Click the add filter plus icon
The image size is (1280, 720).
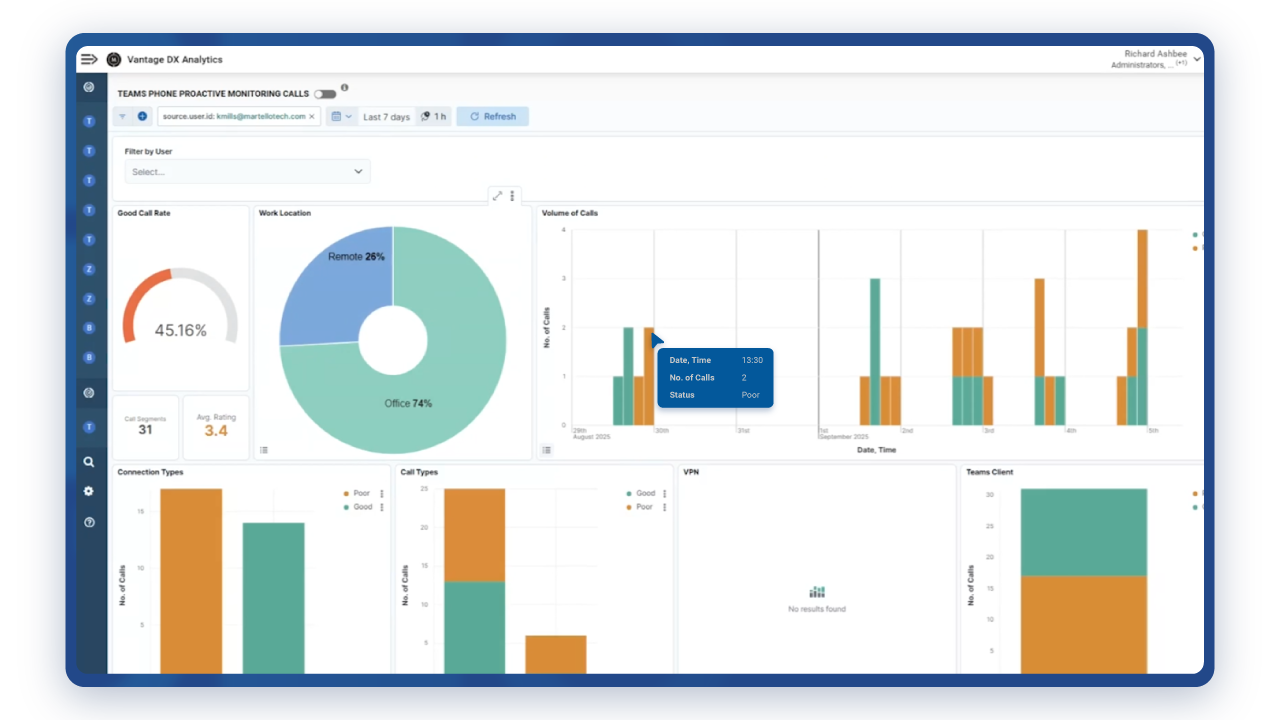click(142, 117)
